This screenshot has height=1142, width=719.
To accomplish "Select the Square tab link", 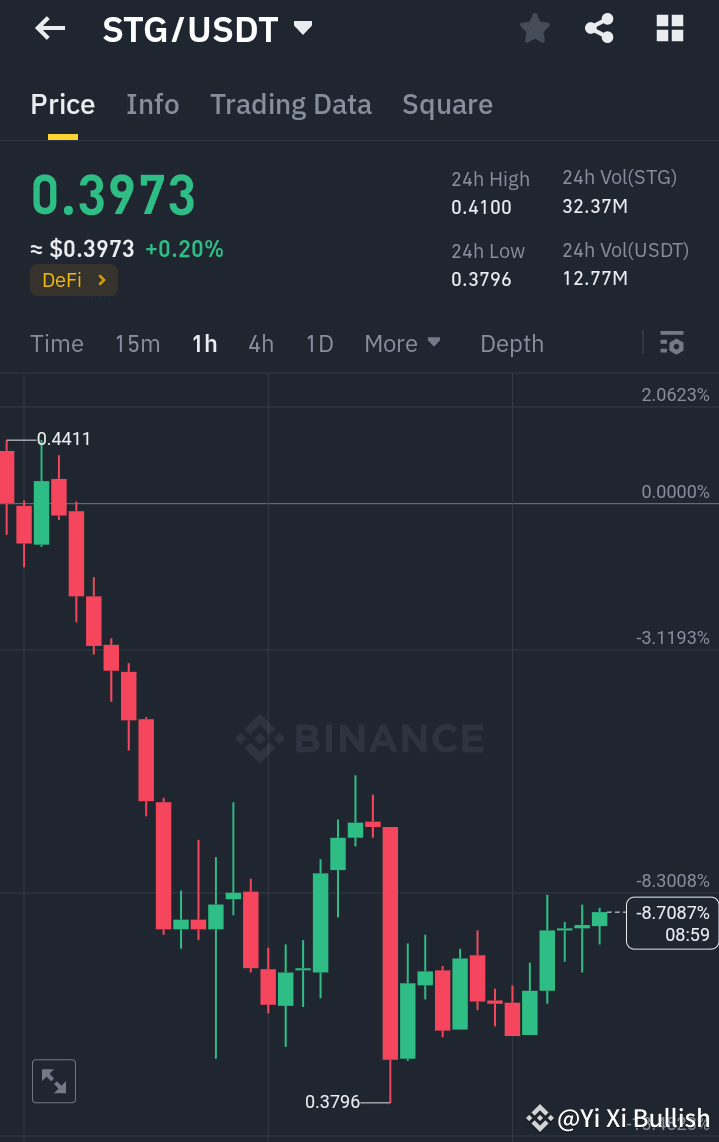I will pyautogui.click(x=447, y=104).
